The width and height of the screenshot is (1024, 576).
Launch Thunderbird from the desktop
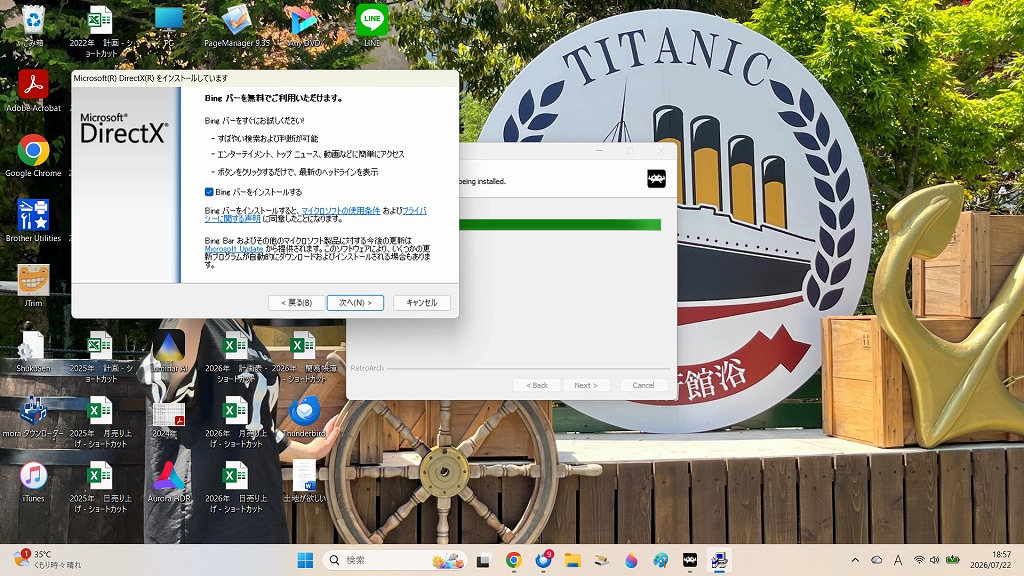304,416
